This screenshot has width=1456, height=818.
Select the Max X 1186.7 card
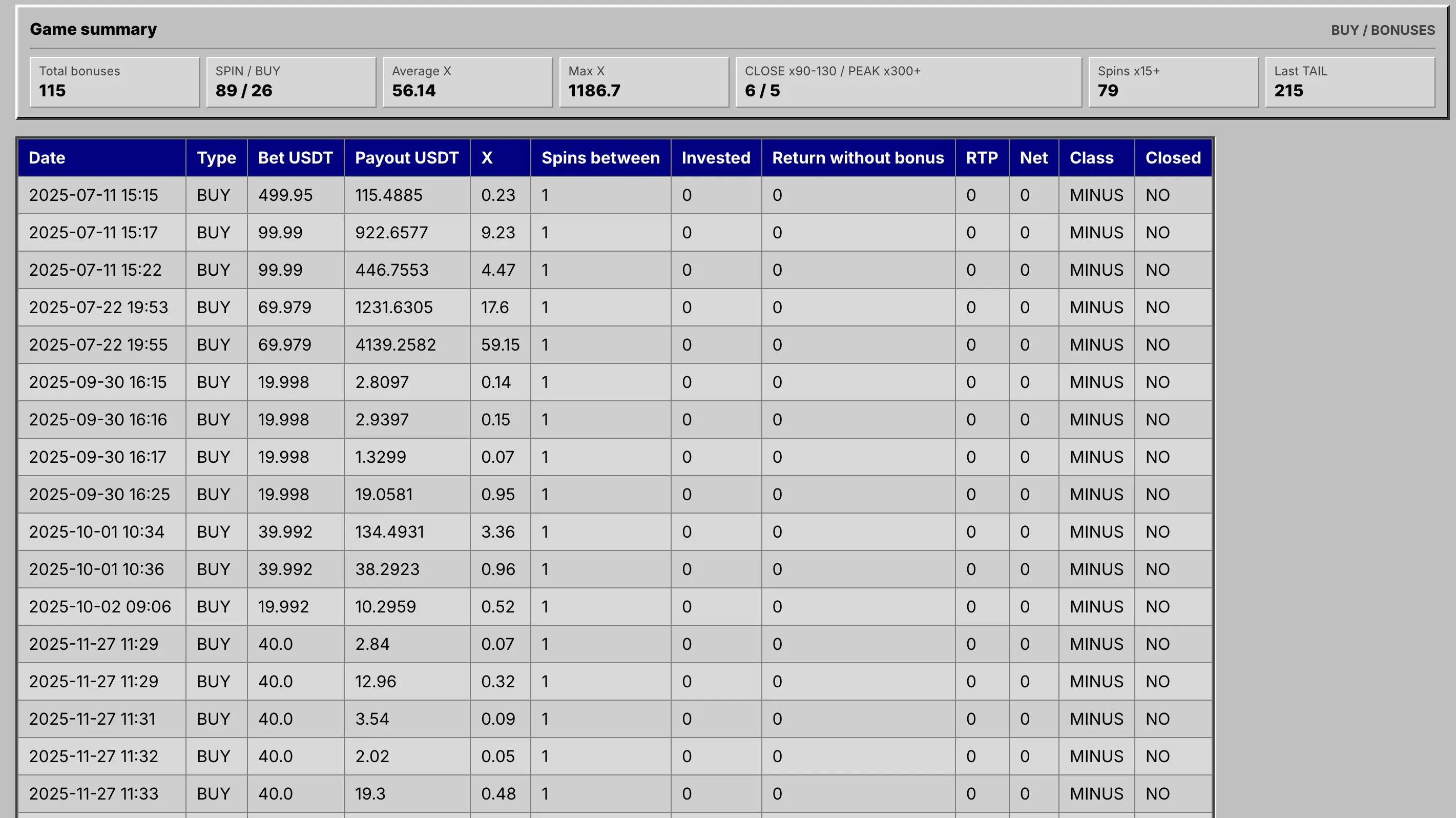[644, 82]
